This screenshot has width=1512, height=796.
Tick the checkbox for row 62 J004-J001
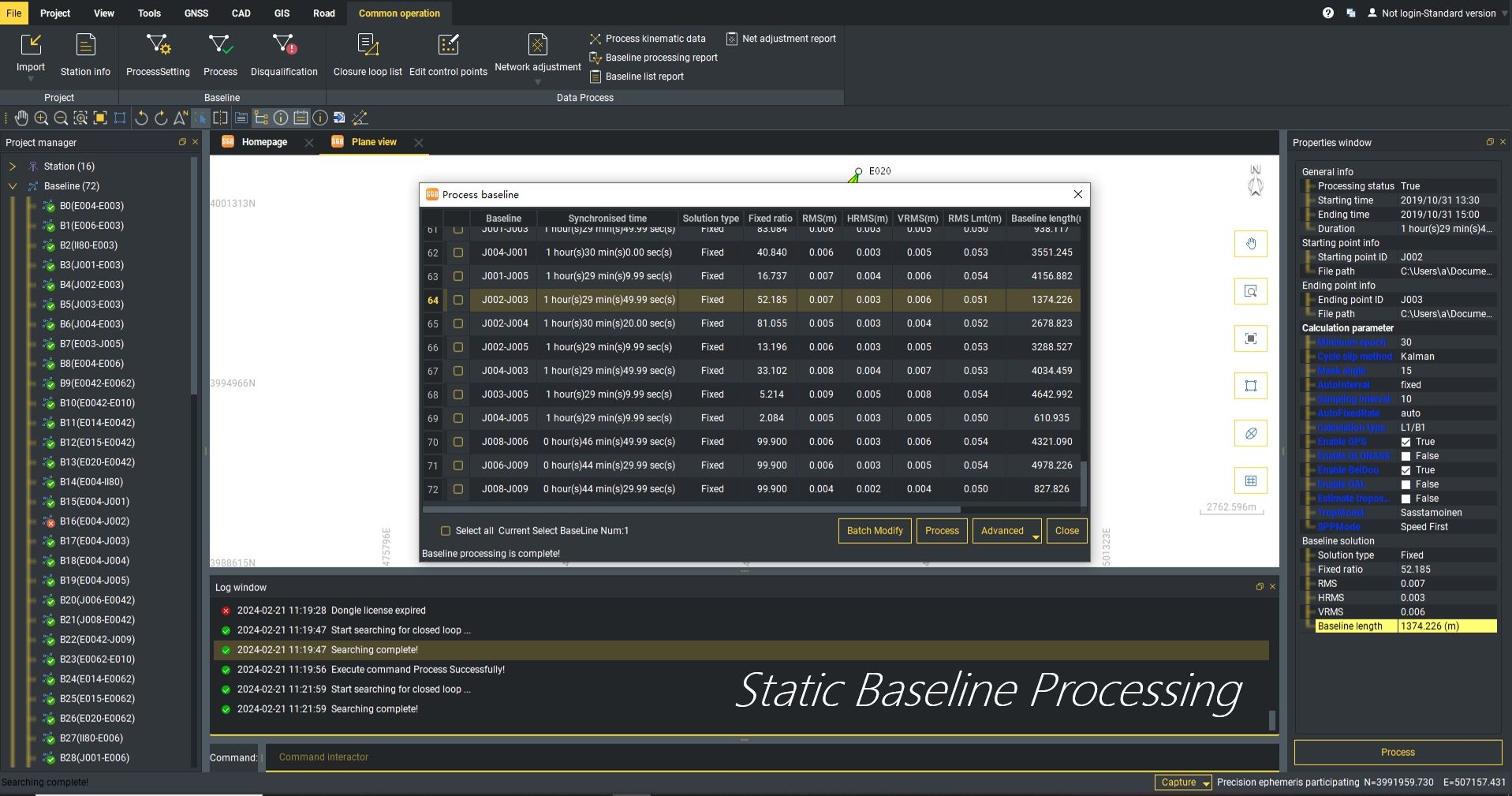457,252
